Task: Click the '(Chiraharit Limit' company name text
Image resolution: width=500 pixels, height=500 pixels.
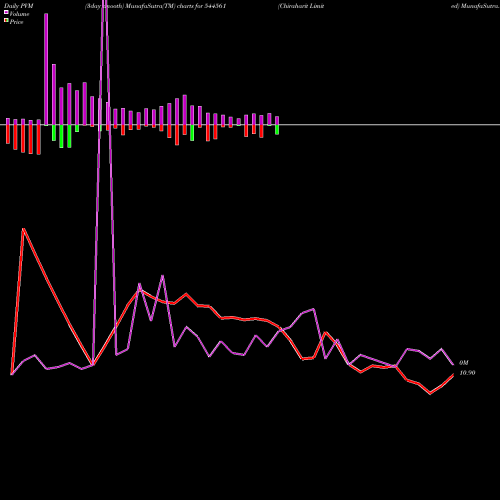Action: point(301,6)
